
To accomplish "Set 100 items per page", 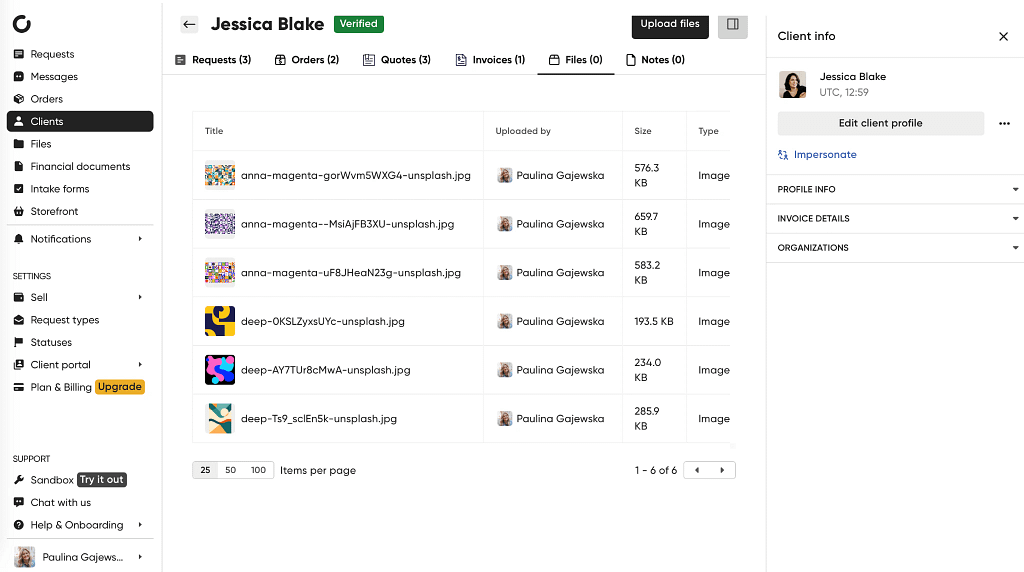I will (x=259, y=470).
